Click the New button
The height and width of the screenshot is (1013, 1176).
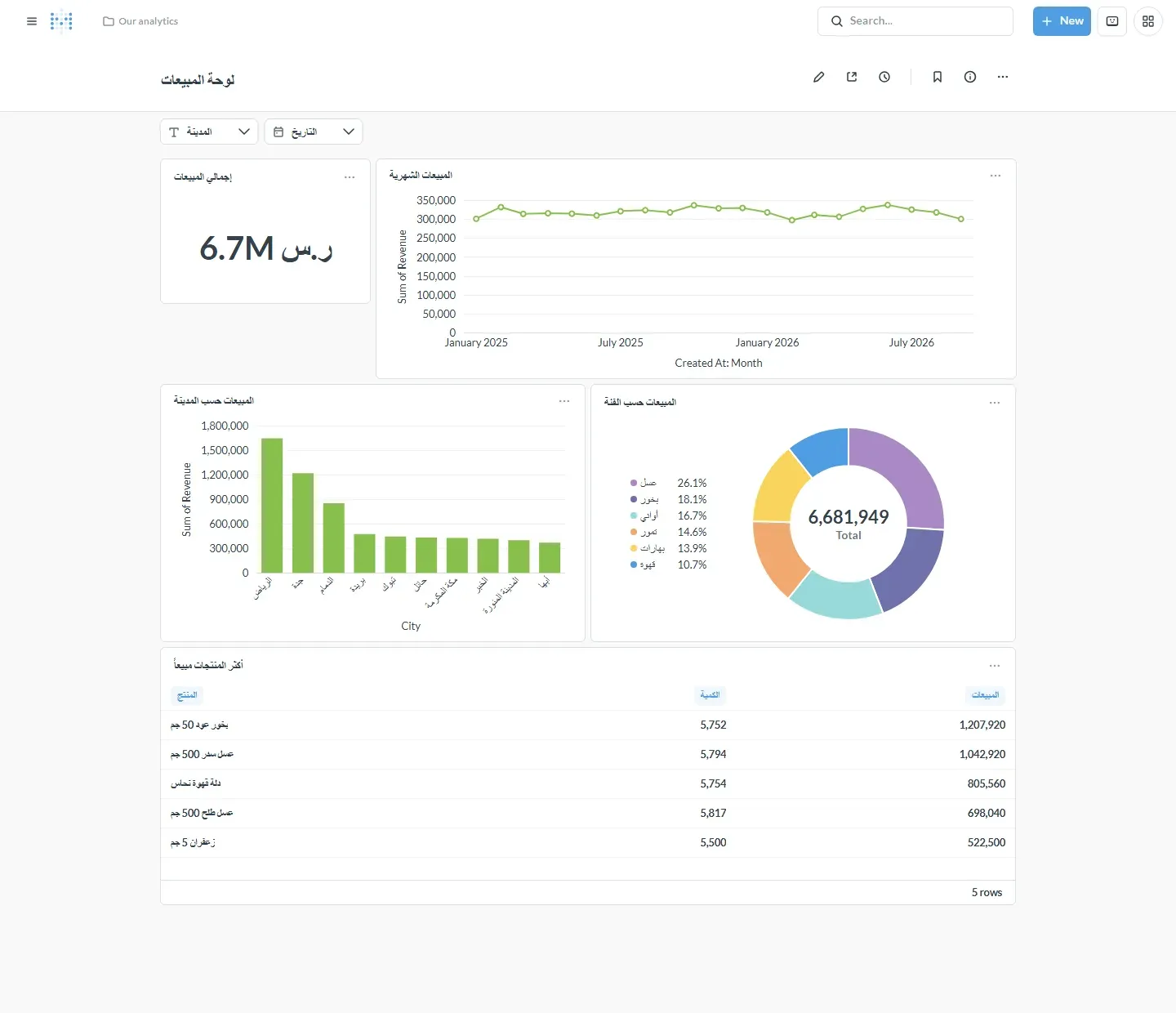[x=1062, y=21]
